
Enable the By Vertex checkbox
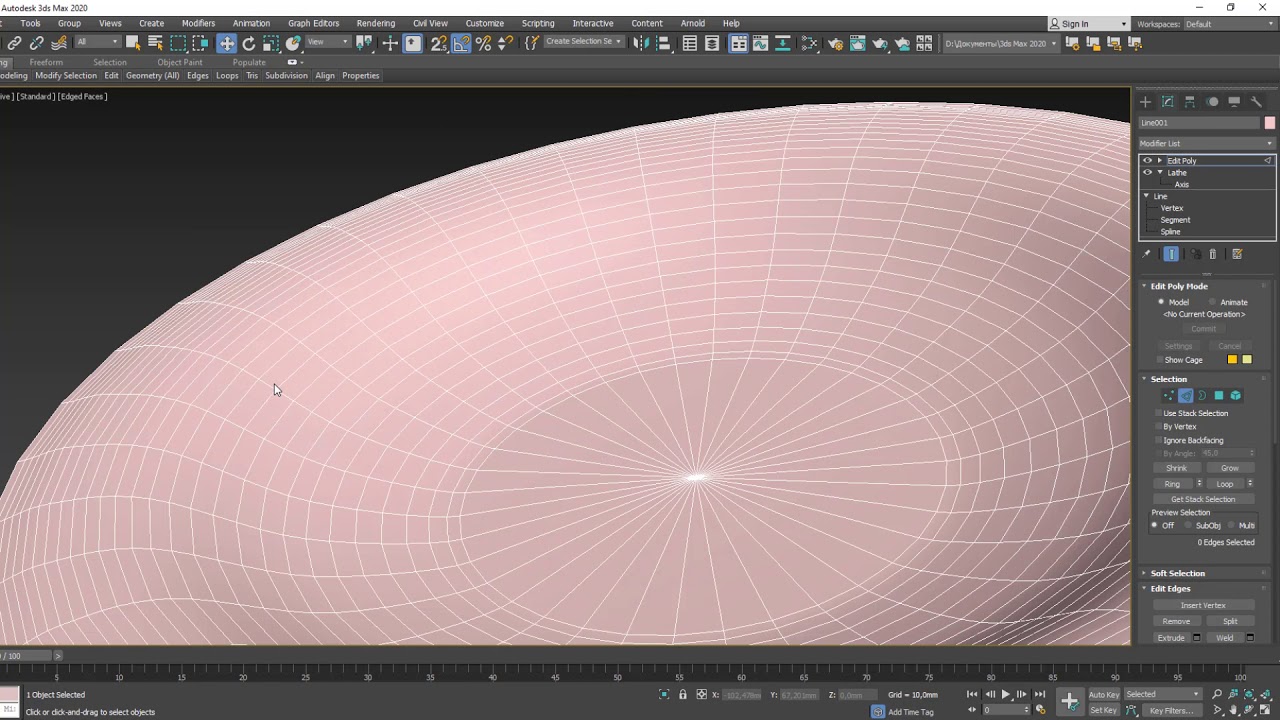[1160, 427]
